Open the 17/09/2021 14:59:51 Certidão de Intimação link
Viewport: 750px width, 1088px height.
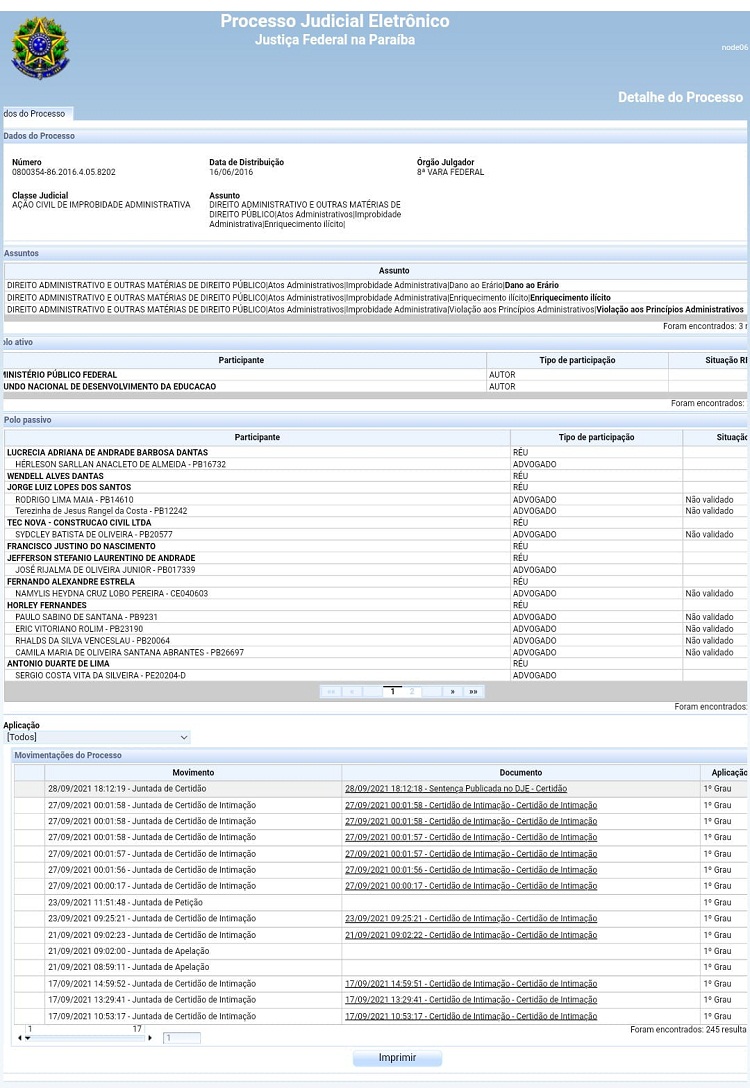click(x=470, y=983)
